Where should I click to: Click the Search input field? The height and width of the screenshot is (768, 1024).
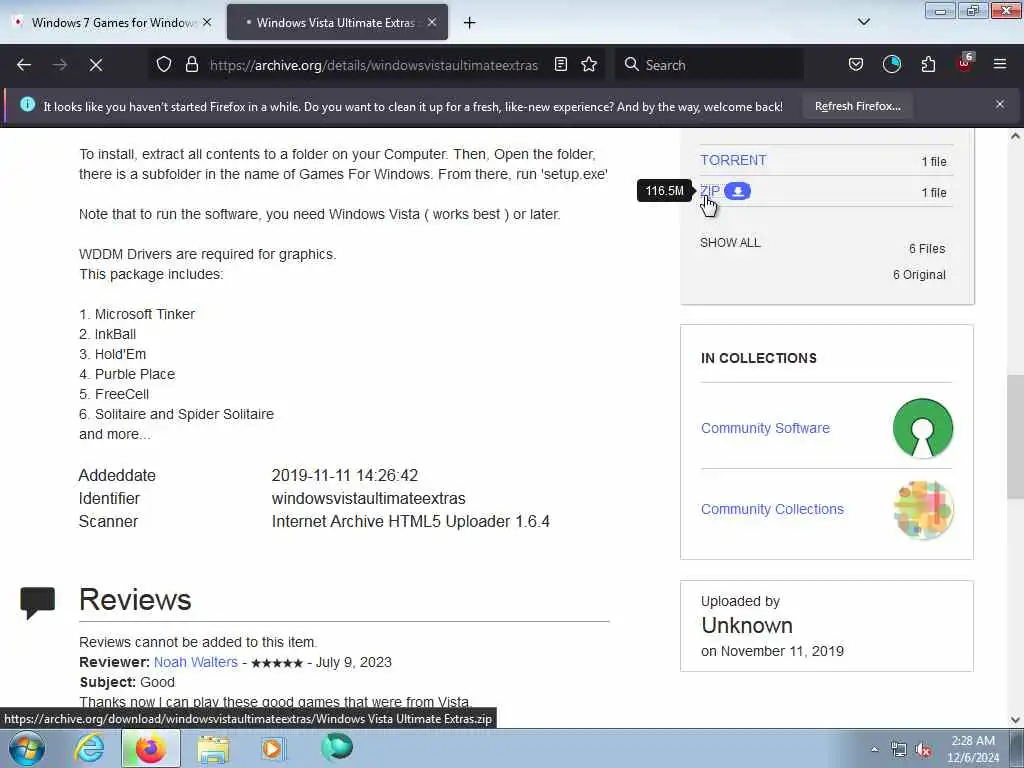710,65
